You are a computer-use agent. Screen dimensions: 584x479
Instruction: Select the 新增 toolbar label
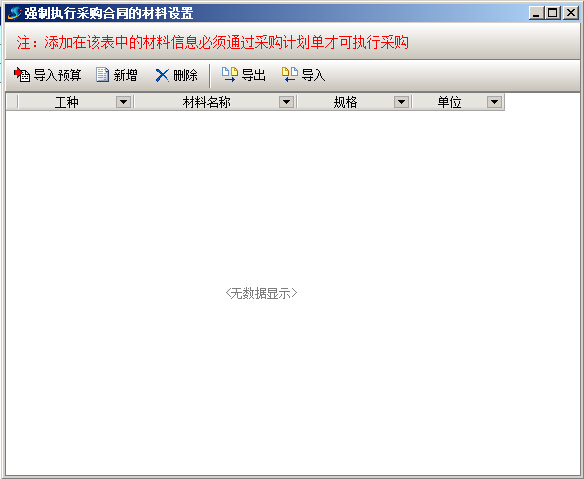point(126,75)
